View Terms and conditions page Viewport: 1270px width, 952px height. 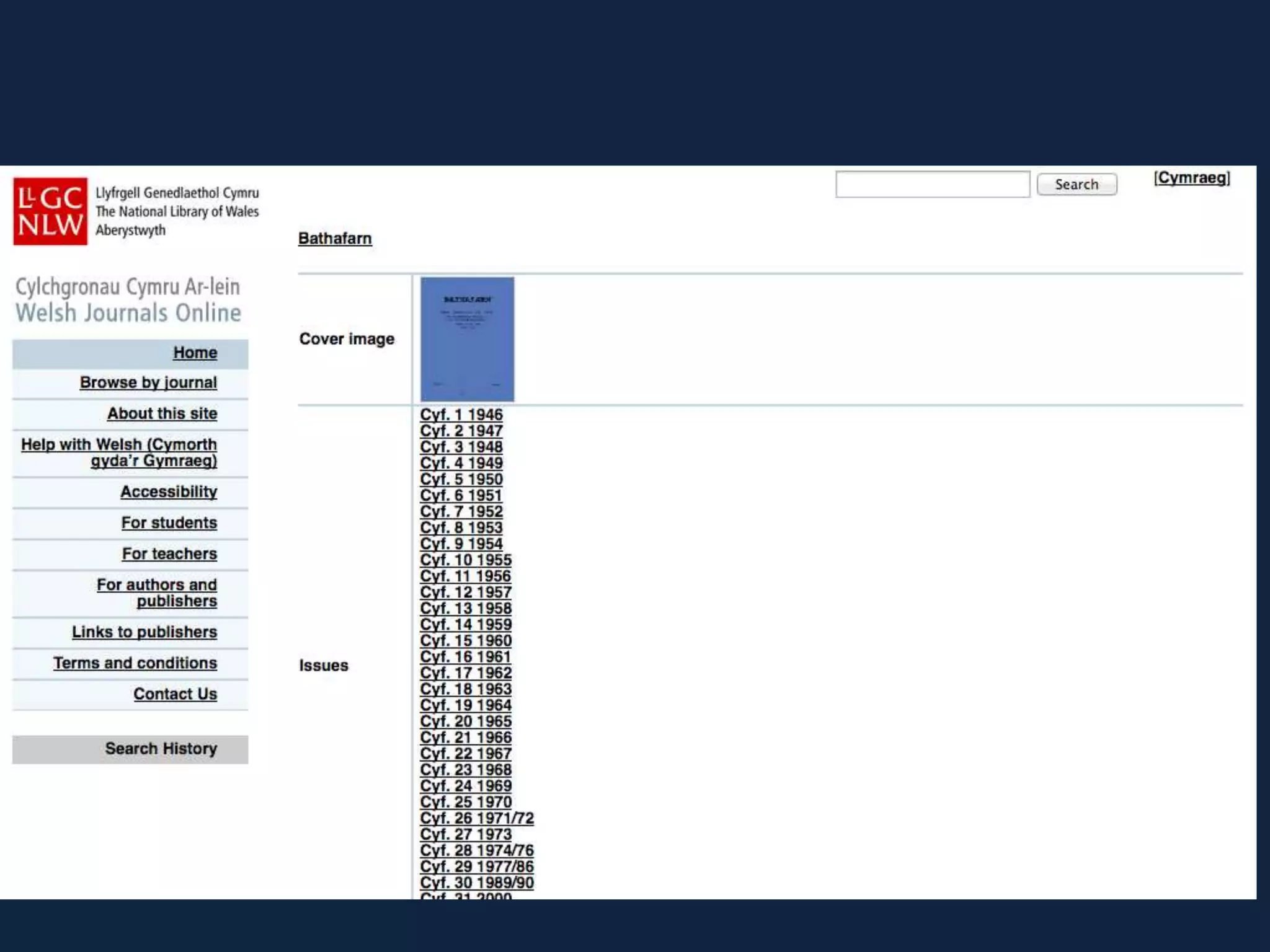tap(135, 663)
